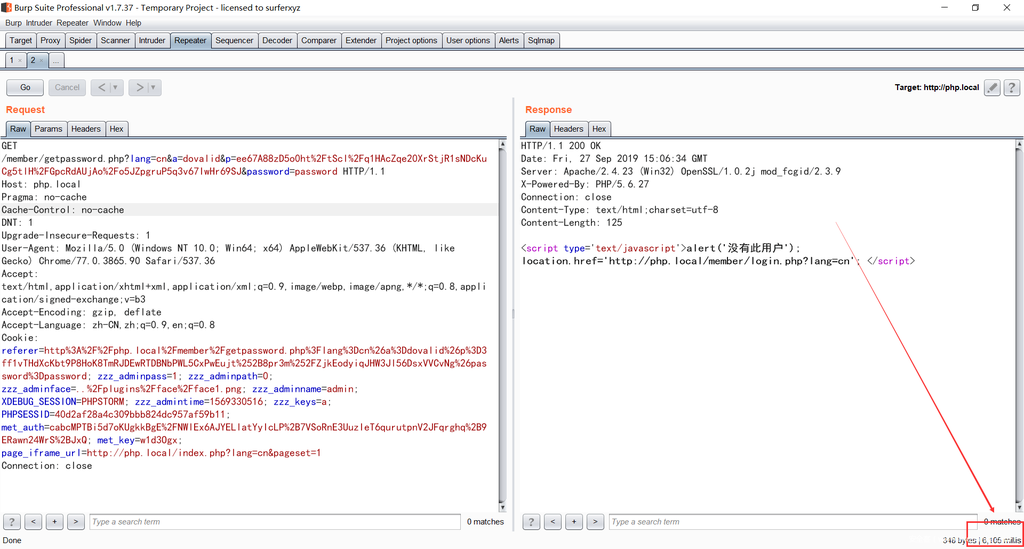Switch to the Intruder tool tab
Image resolution: width=1024 pixels, height=549 pixels.
point(152,40)
